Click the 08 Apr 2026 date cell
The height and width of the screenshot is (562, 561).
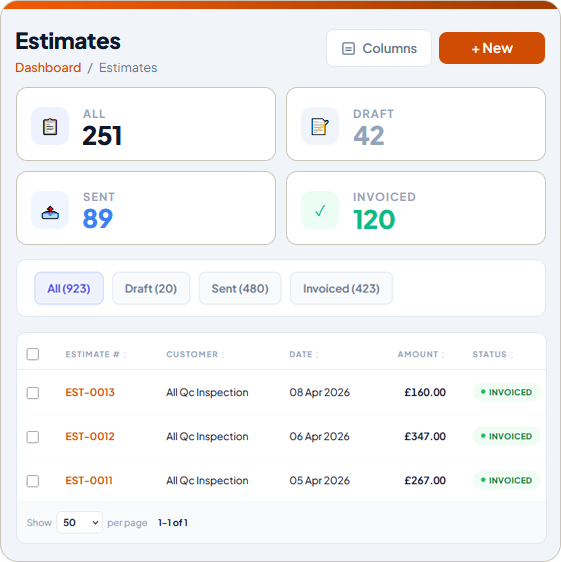319,392
